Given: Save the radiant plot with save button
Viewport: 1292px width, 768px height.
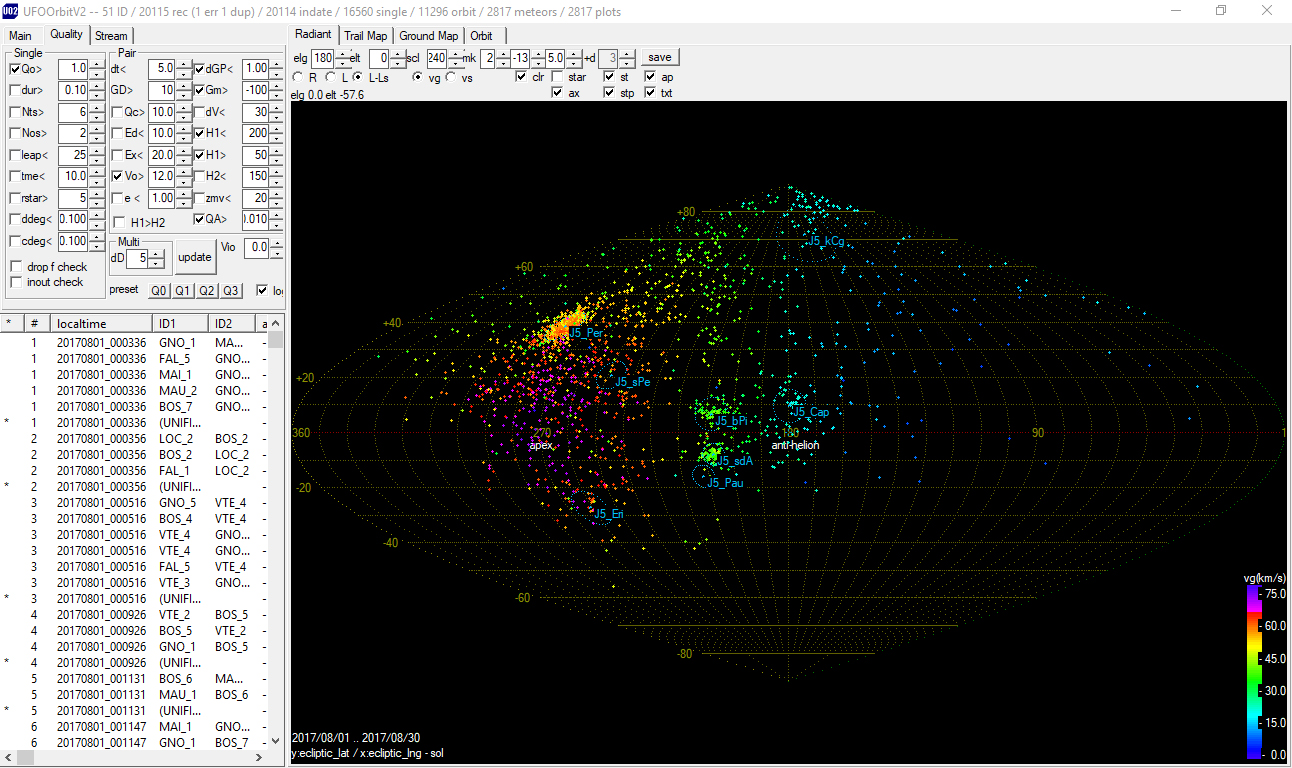Looking at the screenshot, I should tap(660, 57).
